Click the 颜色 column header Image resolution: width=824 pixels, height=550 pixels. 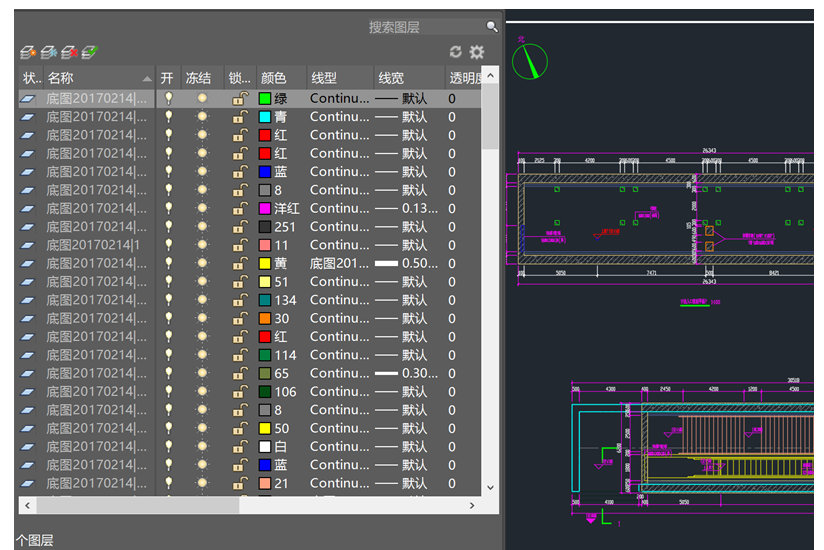coord(274,78)
